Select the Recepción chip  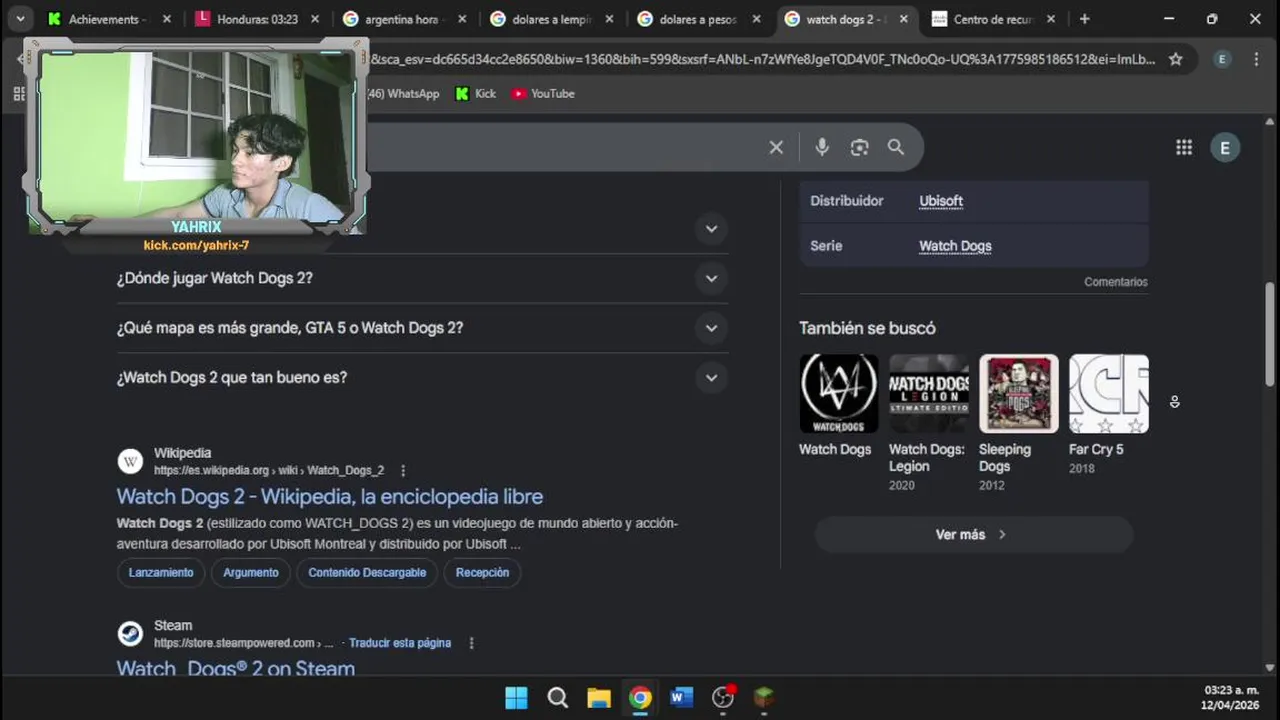[x=482, y=573]
